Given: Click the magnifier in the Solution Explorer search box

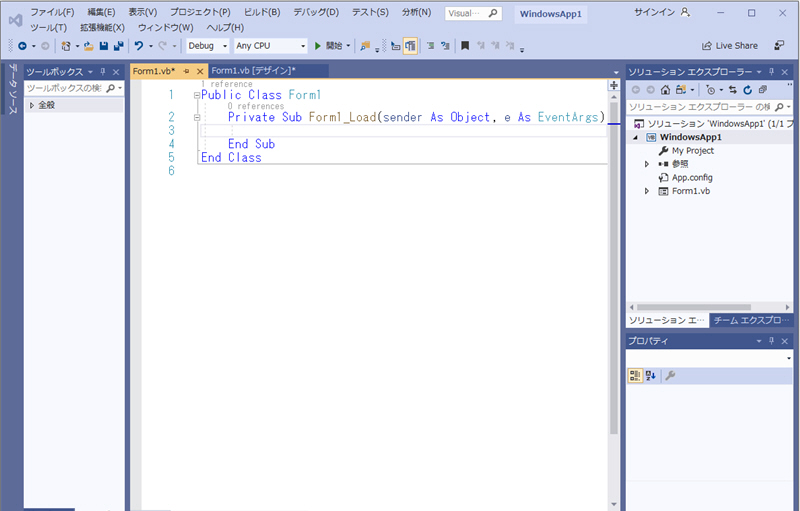Looking at the screenshot, I should tap(779, 107).
